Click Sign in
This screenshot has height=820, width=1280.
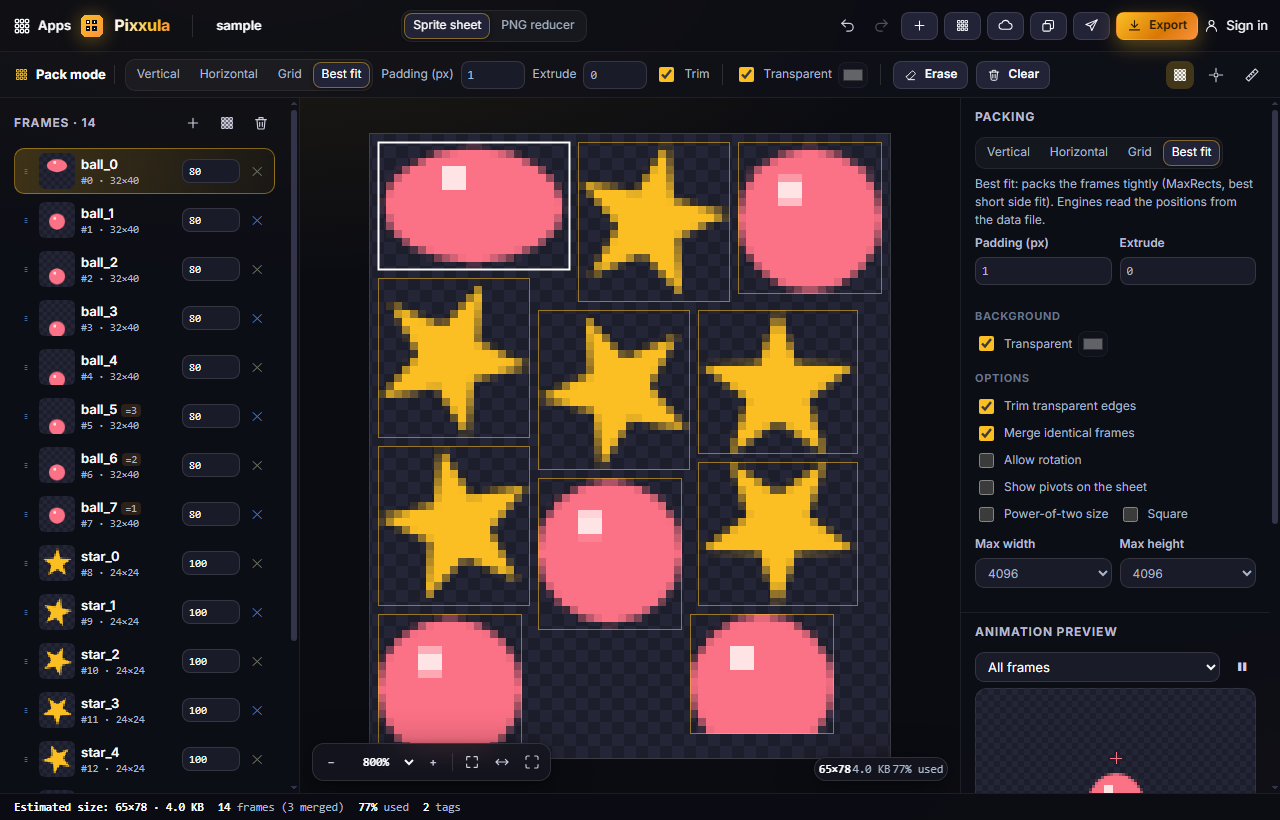pyautogui.click(x=1236, y=26)
